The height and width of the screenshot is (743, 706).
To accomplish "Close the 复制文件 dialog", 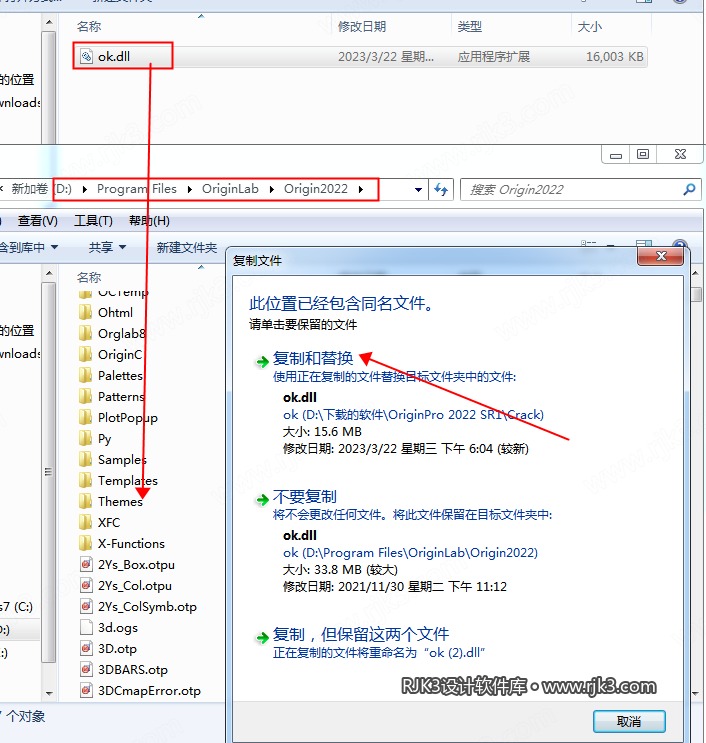I will tap(661, 256).
